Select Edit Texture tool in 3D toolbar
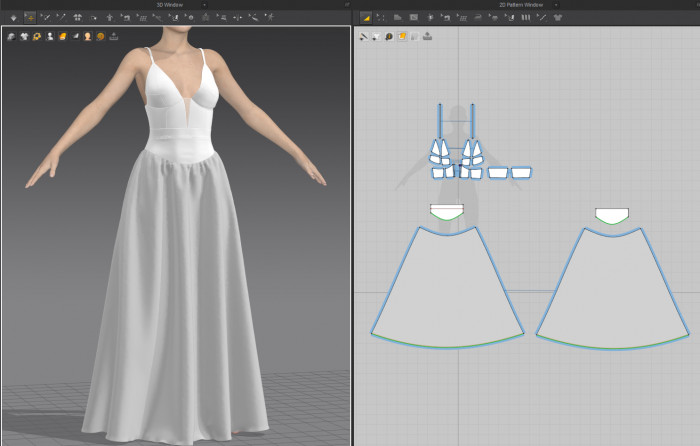 222,18
